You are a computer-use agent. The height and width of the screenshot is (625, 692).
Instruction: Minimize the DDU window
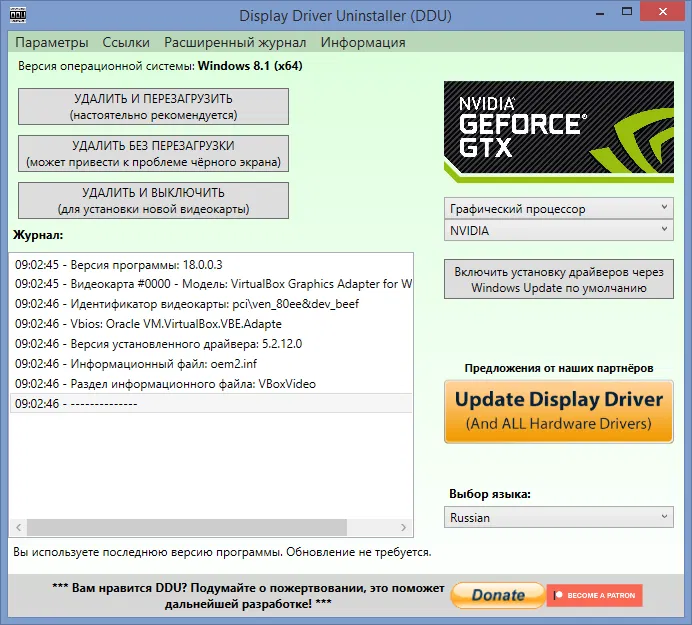[x=600, y=13]
